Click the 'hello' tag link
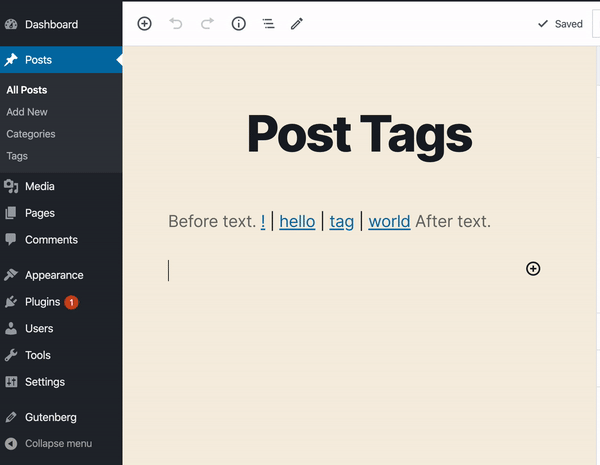600x465 pixels. pos(297,222)
